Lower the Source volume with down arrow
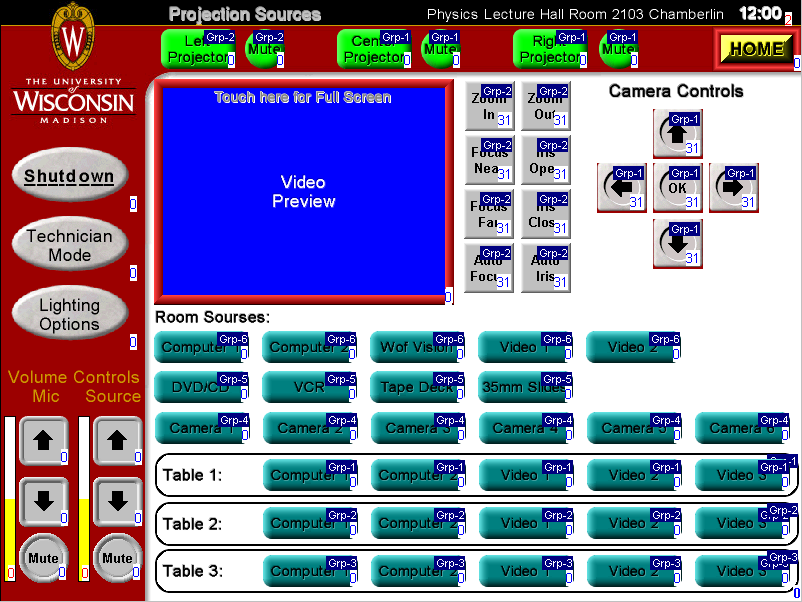The width and height of the screenshot is (802, 602). (117, 501)
